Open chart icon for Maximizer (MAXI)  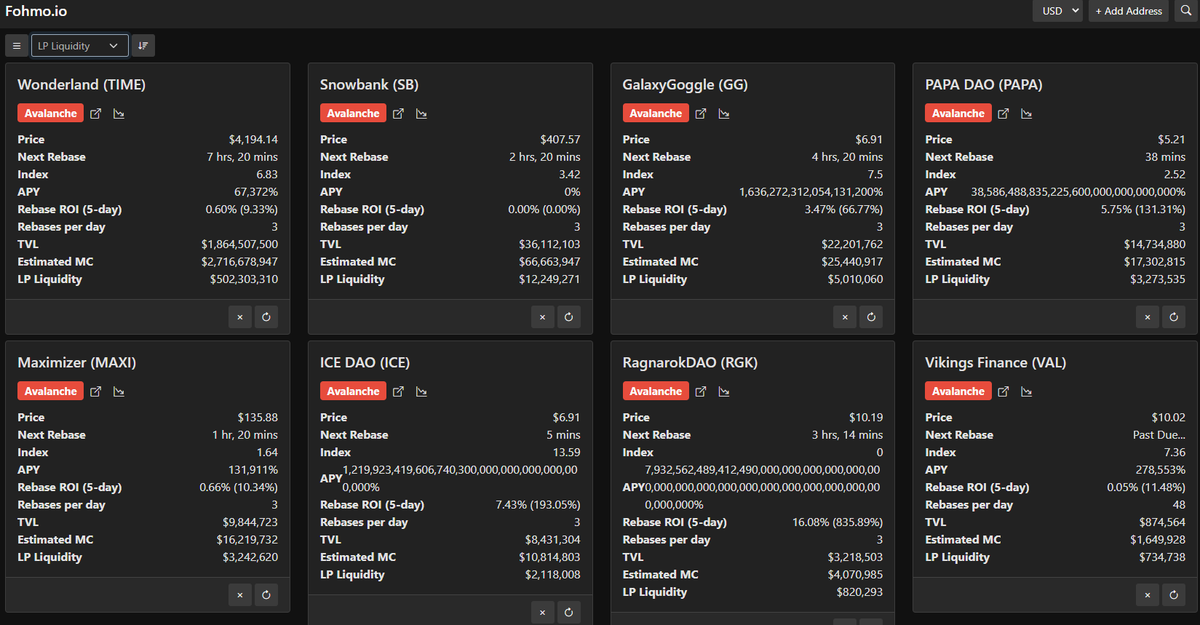(119, 392)
